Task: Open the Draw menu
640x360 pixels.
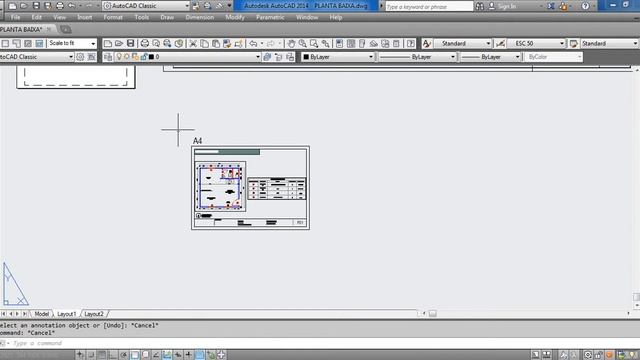Action: [167, 18]
